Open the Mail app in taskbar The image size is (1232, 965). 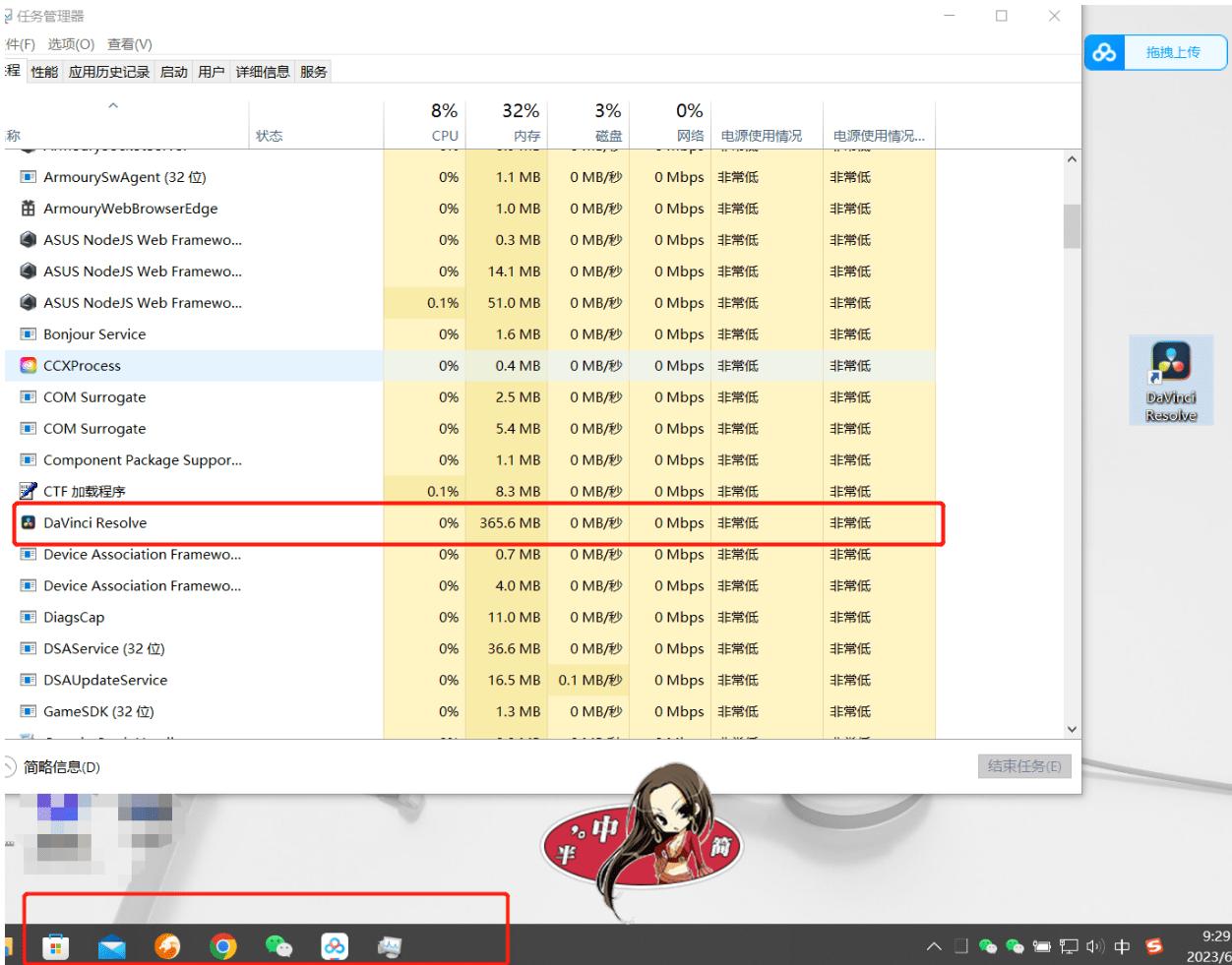pos(112,946)
